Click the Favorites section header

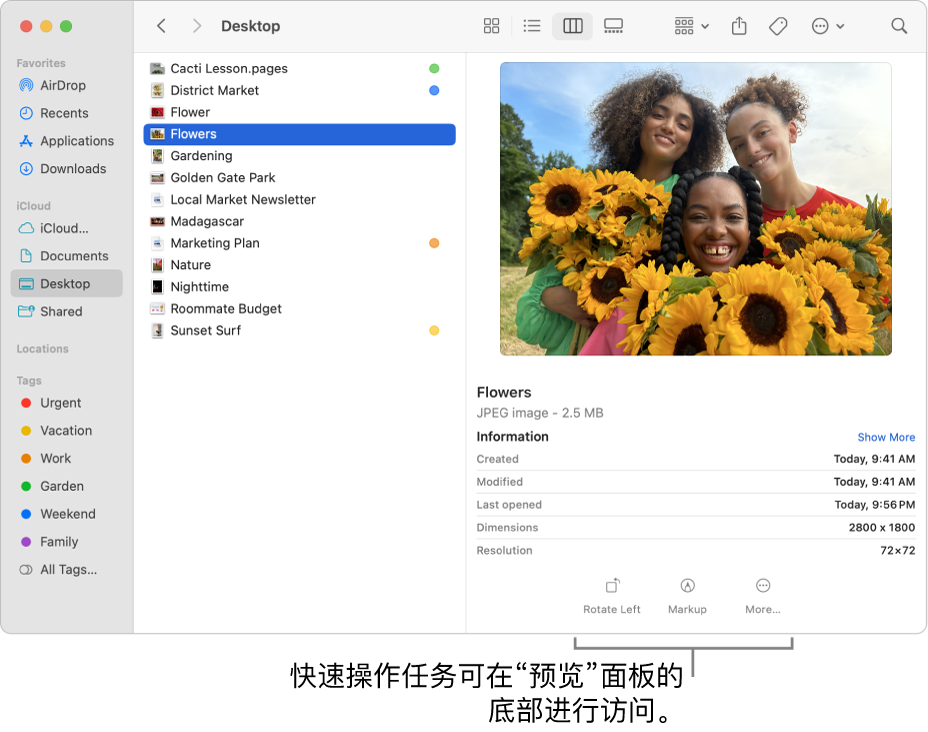click(x=41, y=63)
